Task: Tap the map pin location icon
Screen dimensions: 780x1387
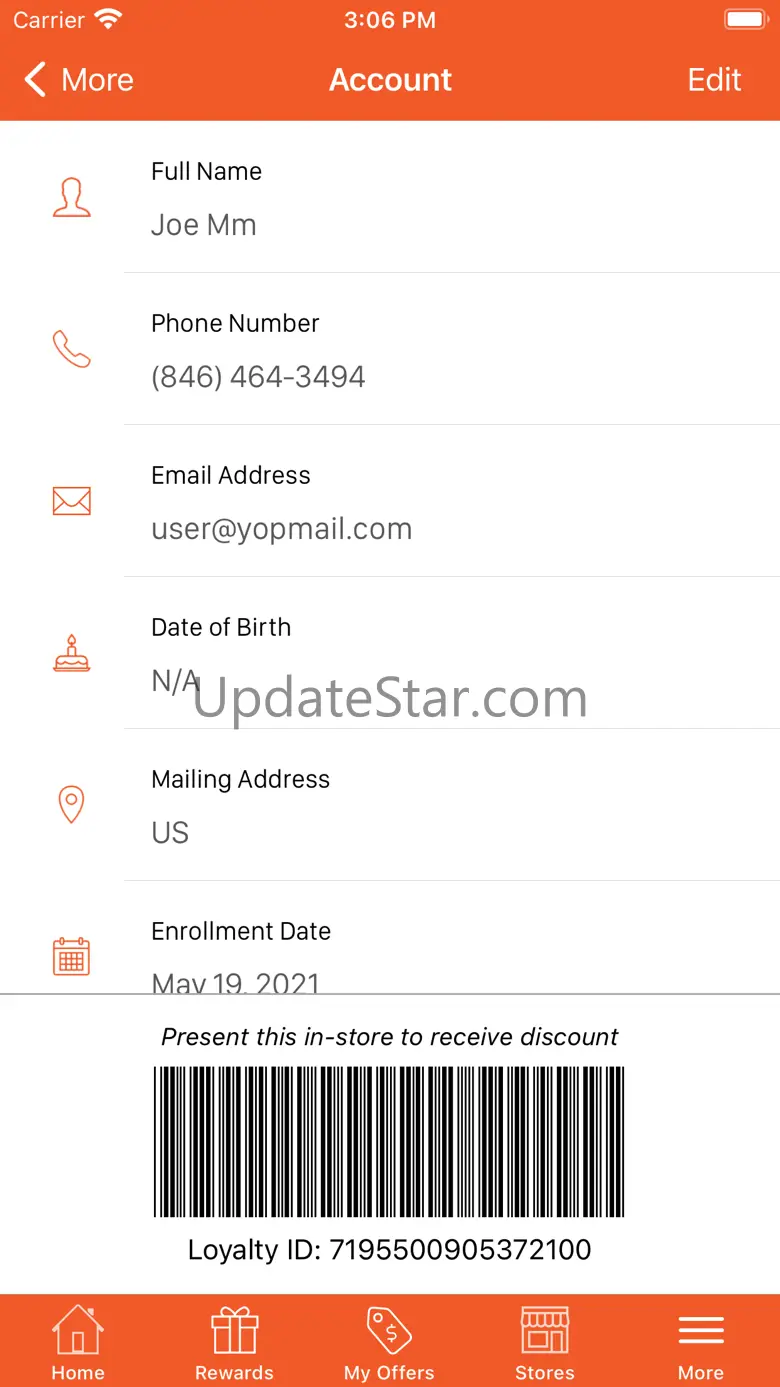Action: [x=71, y=804]
